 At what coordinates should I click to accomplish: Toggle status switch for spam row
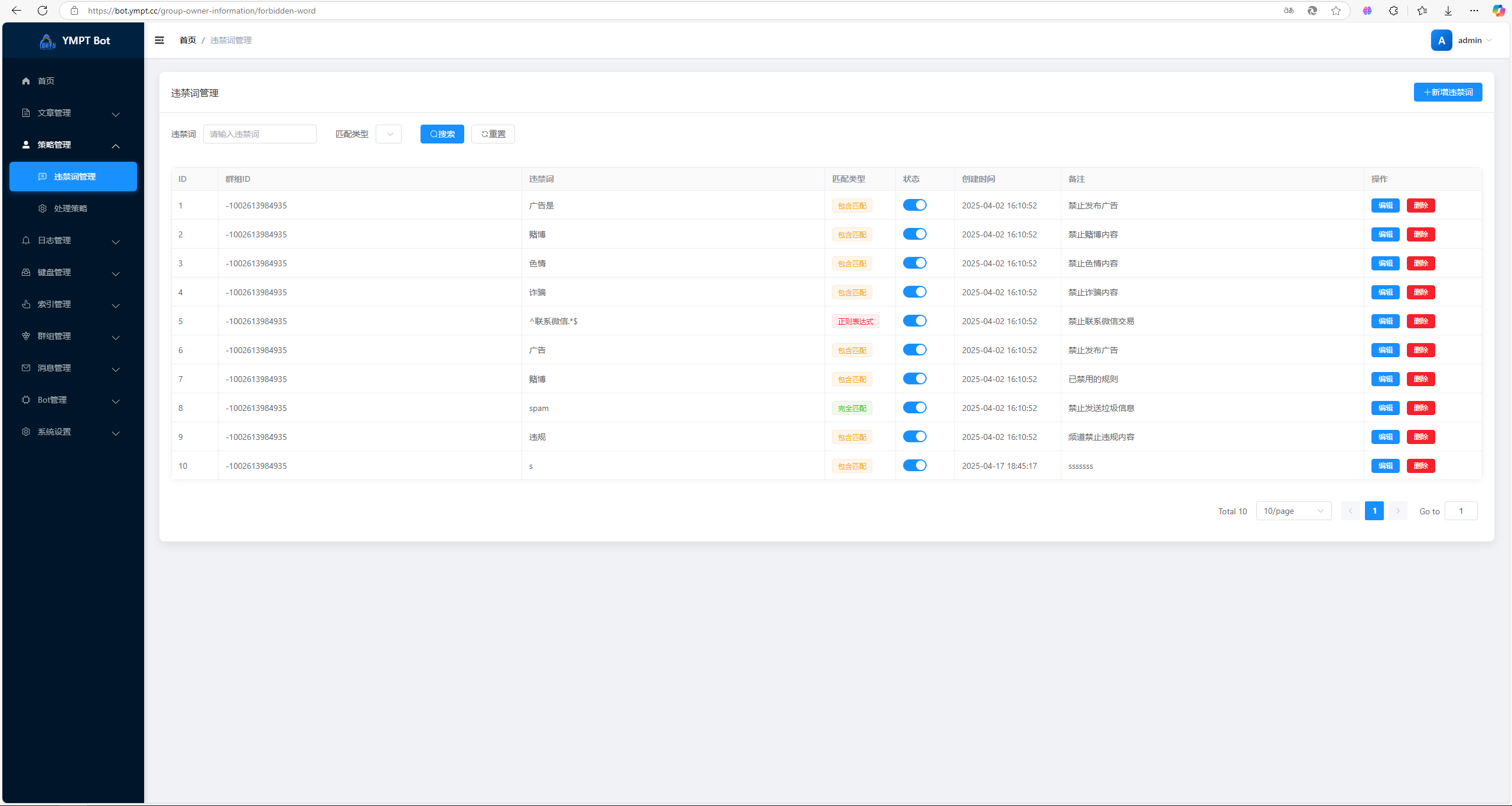pos(914,407)
